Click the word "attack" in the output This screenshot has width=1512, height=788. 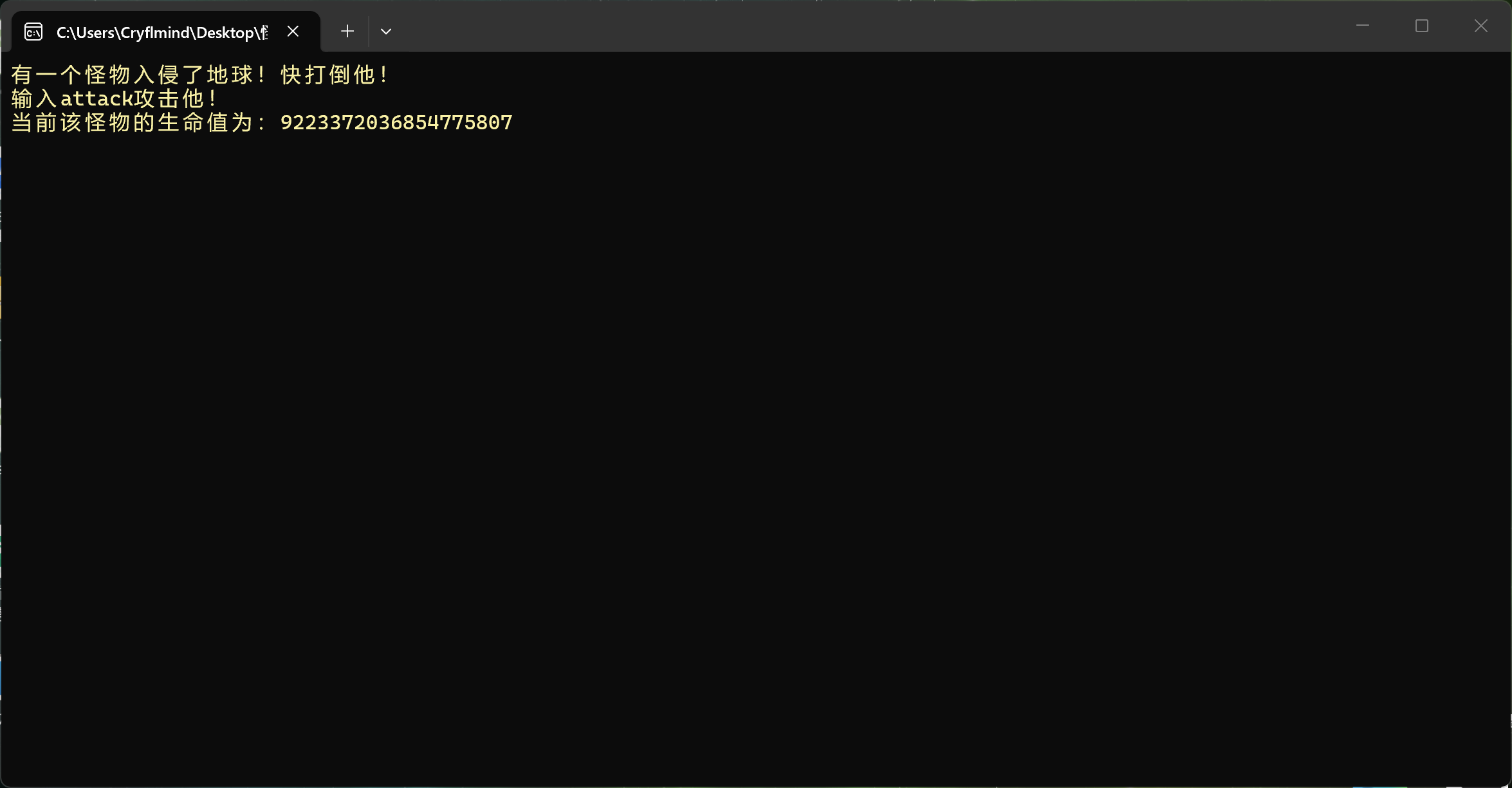coord(97,99)
